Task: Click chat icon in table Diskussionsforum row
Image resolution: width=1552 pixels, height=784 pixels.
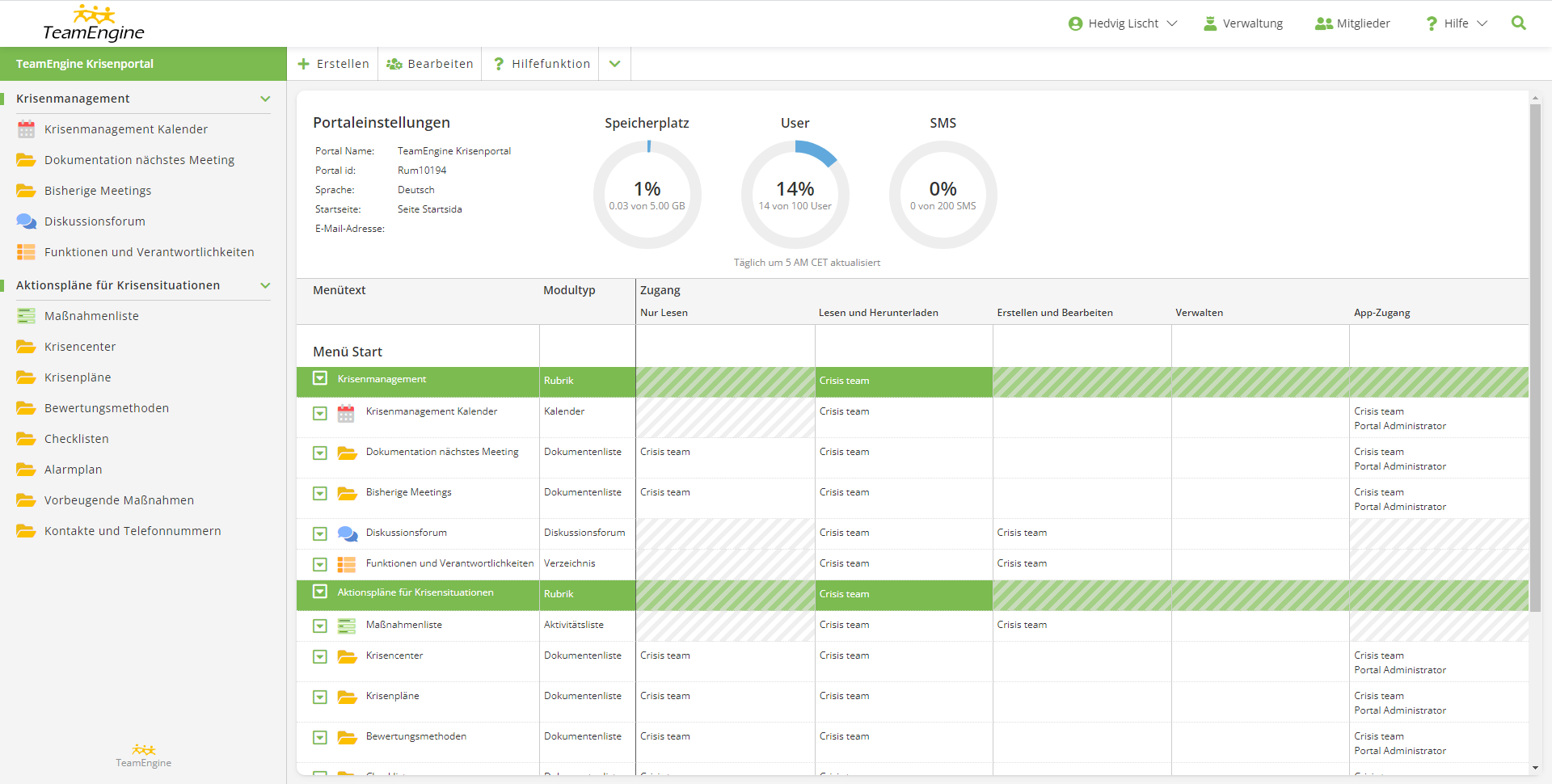Action: pyautogui.click(x=348, y=534)
